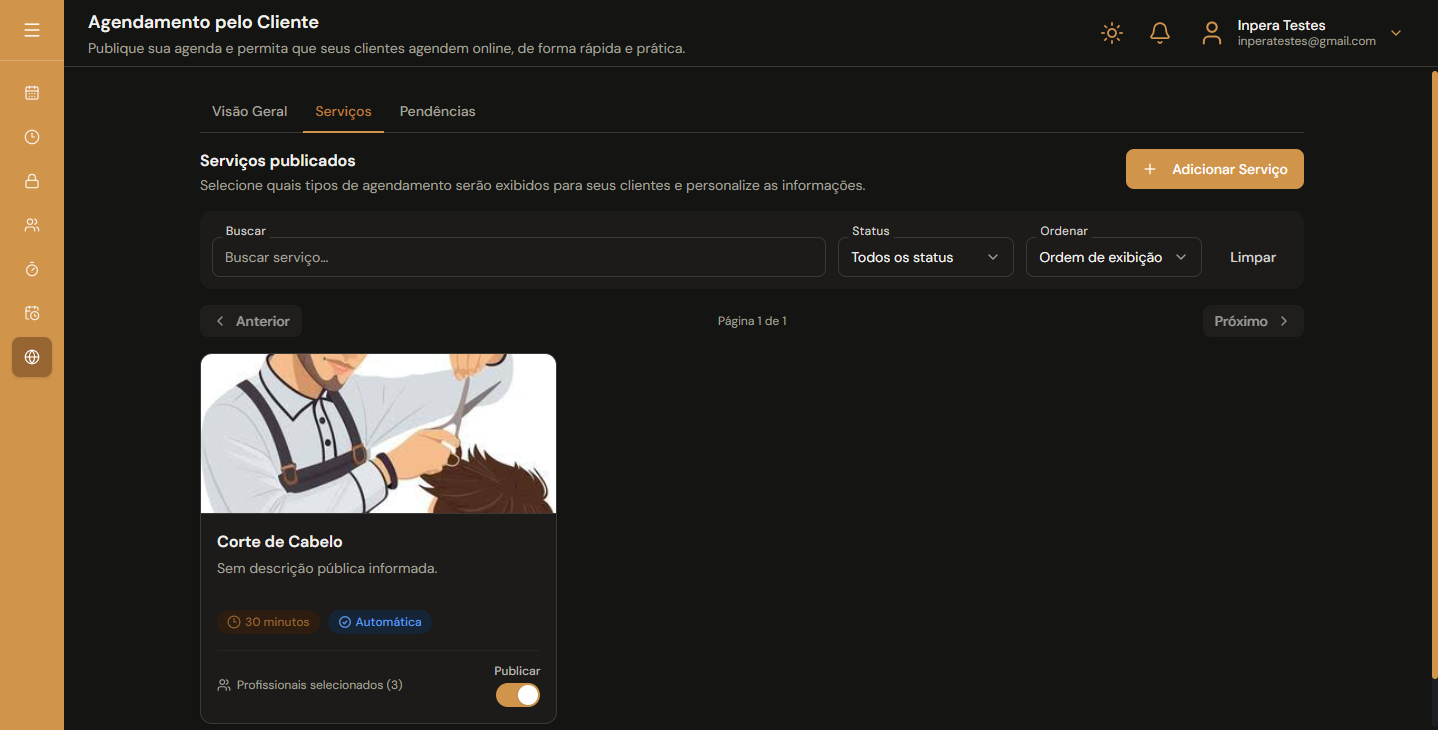Expand the Inpera Testes account menu chevron

(x=1396, y=33)
